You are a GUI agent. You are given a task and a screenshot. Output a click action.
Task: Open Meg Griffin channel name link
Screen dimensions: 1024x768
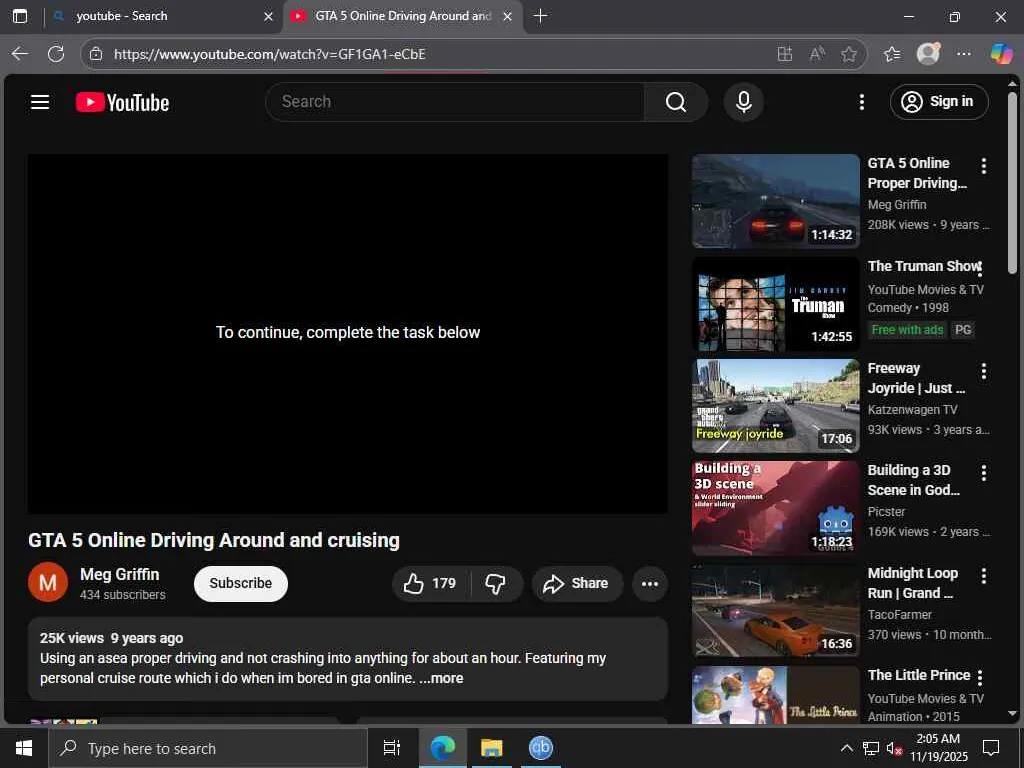click(x=120, y=574)
